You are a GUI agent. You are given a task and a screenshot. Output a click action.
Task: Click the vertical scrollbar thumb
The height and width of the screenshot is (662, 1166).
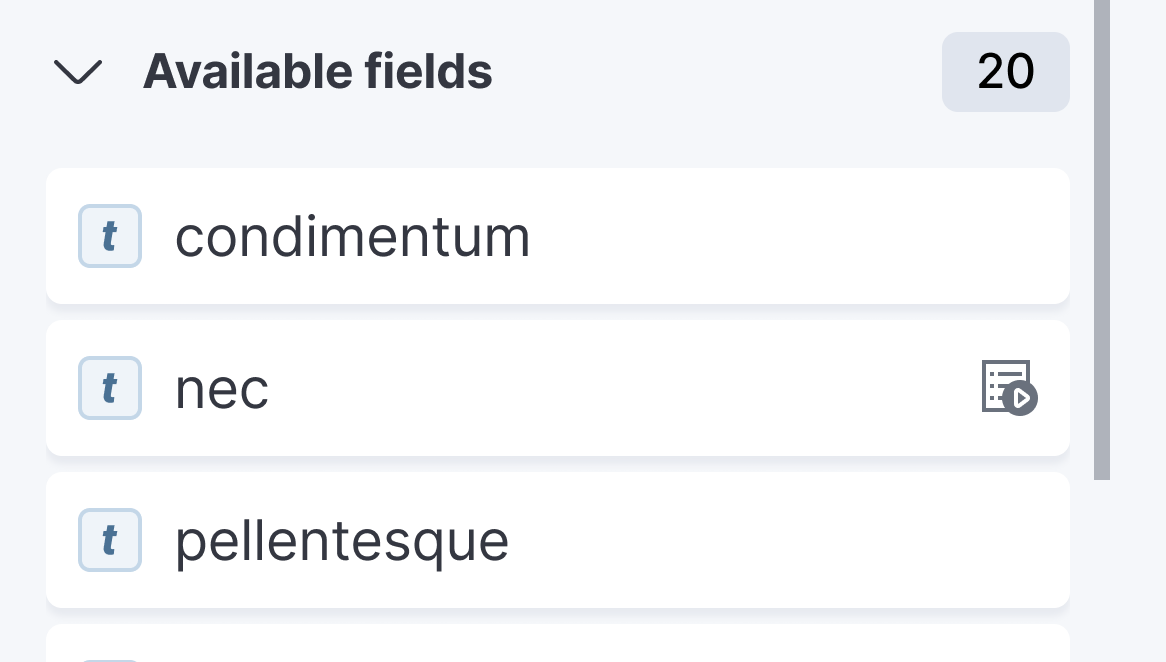pos(1103,240)
